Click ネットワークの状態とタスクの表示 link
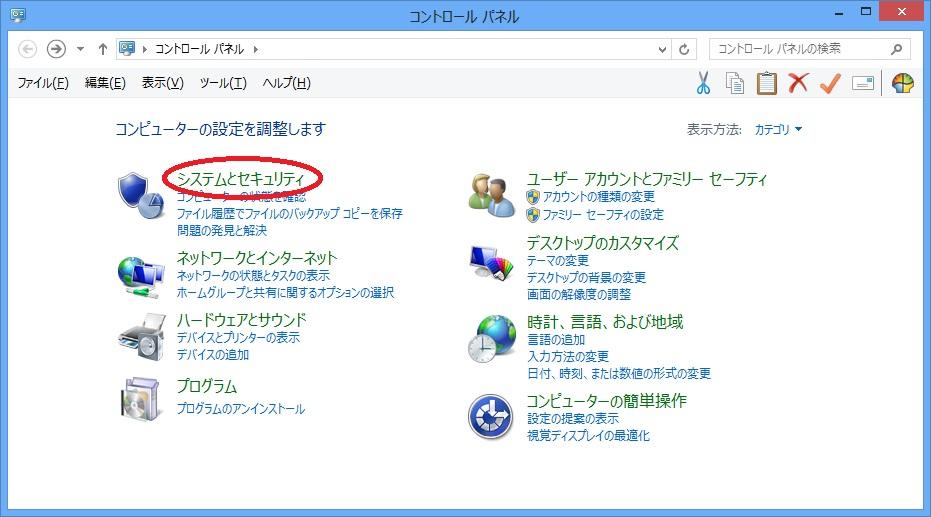Image resolution: width=931 pixels, height=517 pixels. (253, 275)
